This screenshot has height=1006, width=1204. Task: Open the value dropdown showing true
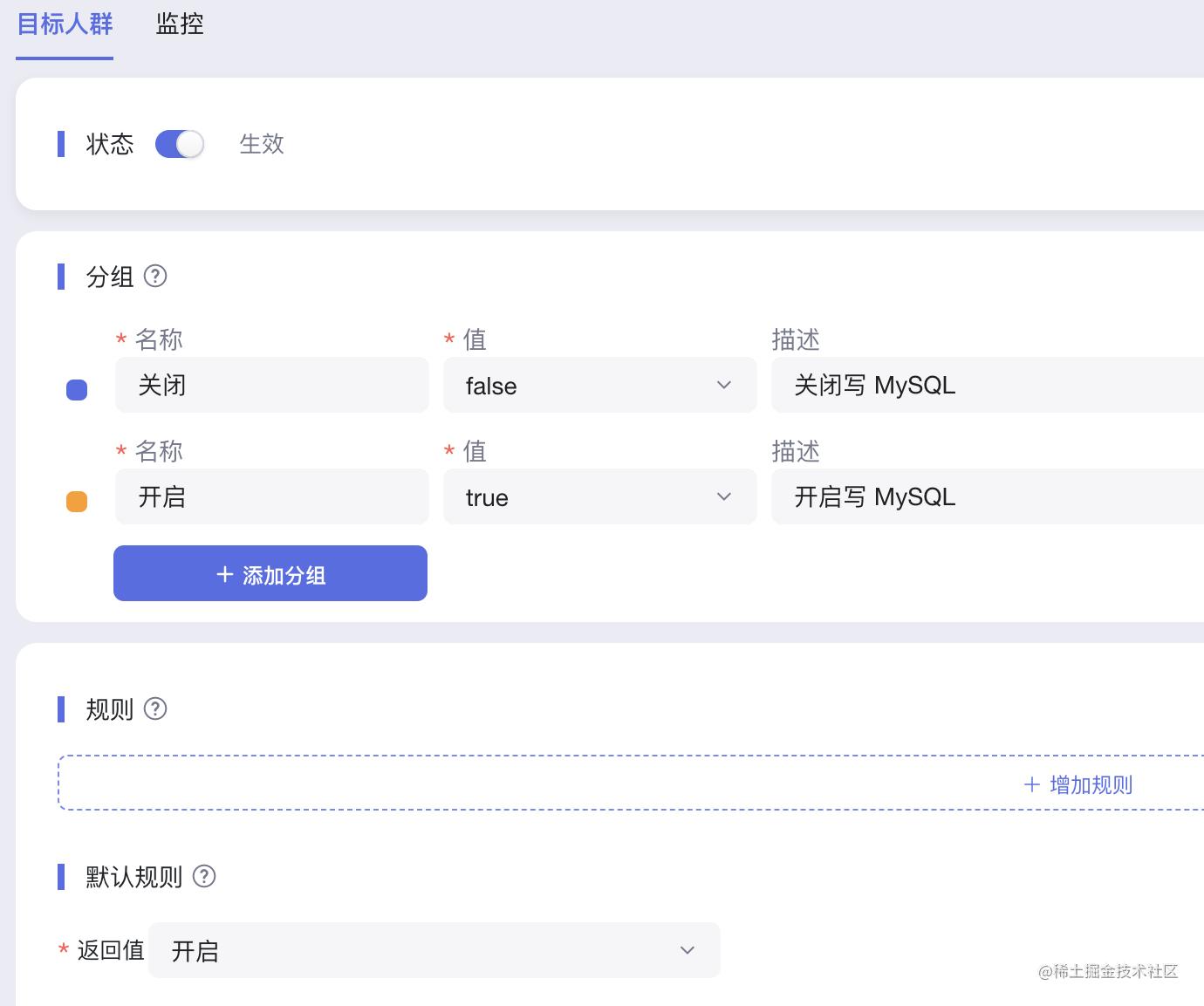click(x=599, y=496)
